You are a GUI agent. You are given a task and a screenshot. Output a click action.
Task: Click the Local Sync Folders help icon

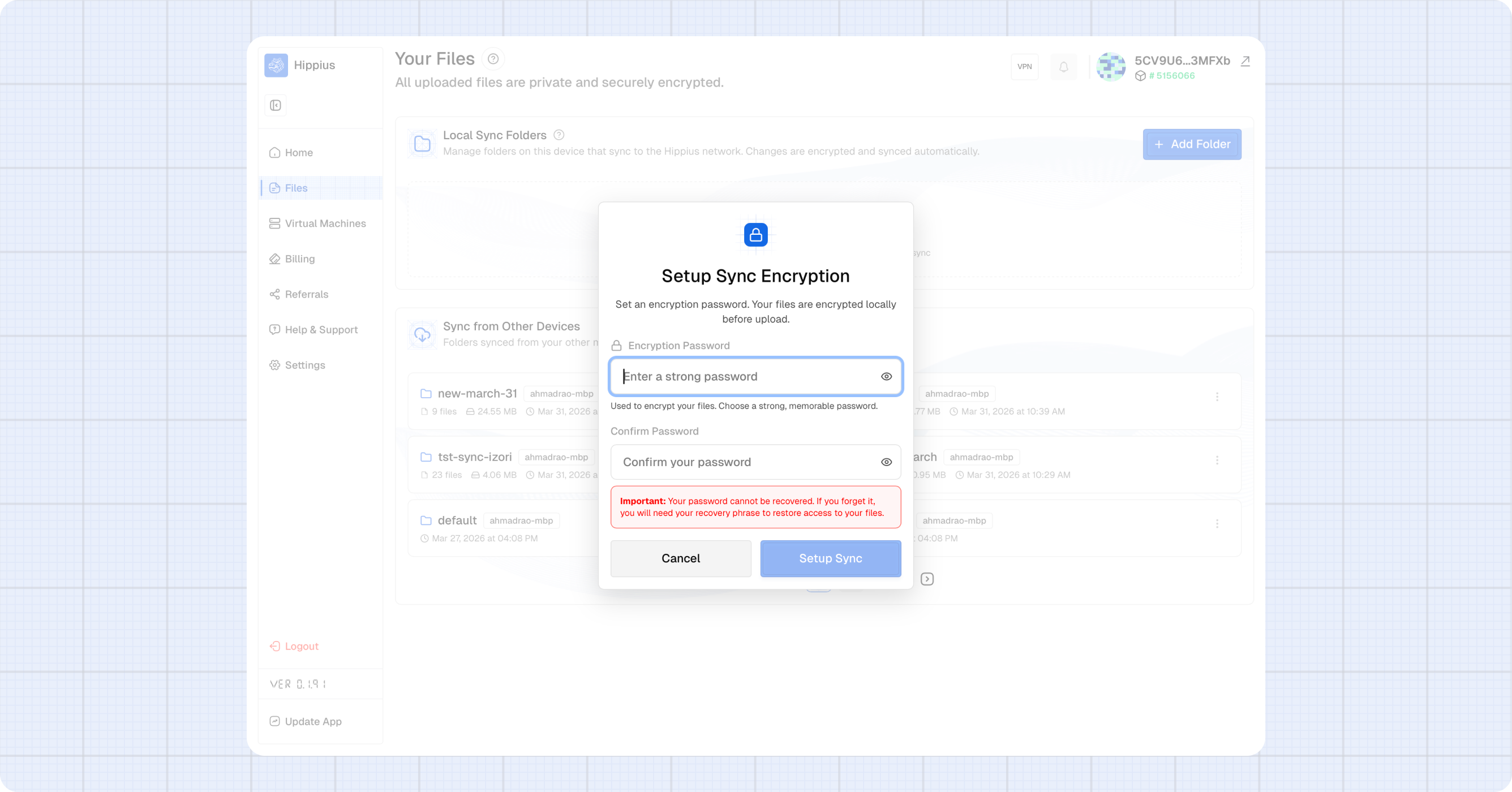559,134
